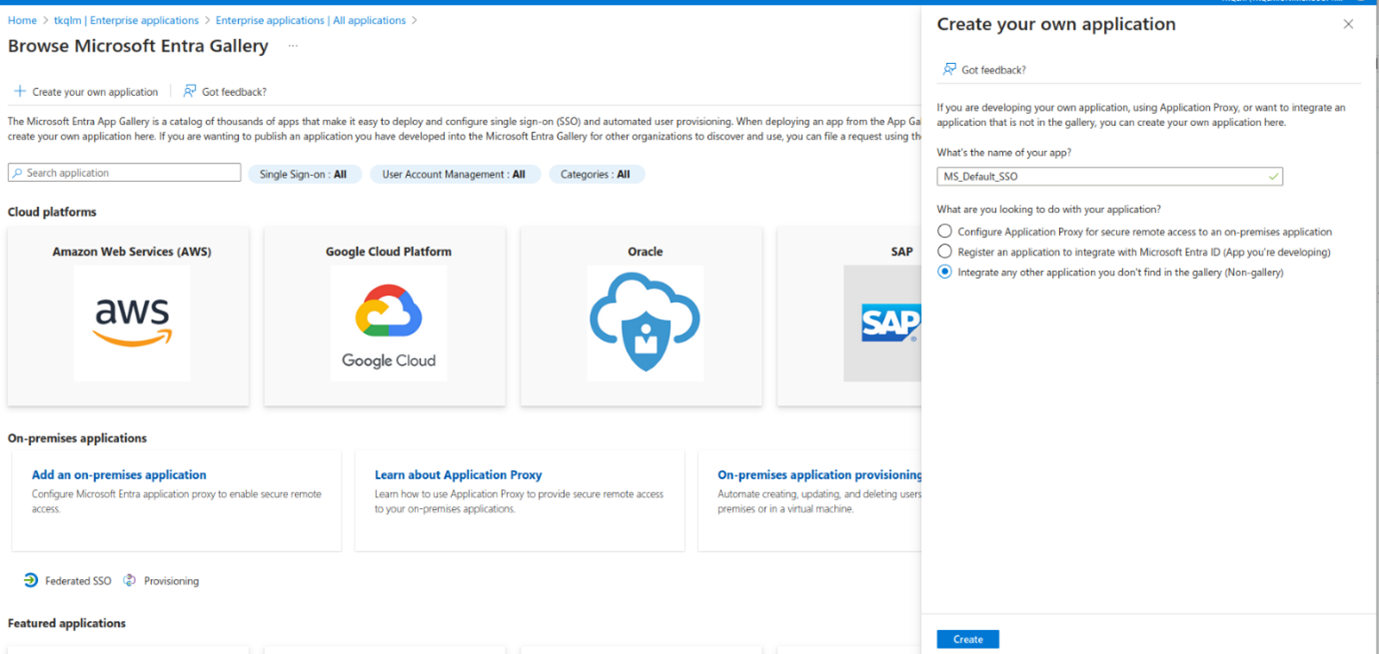This screenshot has width=1379, height=654.
Task: Click the What's the name of your app? label
Action: click(x=1004, y=153)
